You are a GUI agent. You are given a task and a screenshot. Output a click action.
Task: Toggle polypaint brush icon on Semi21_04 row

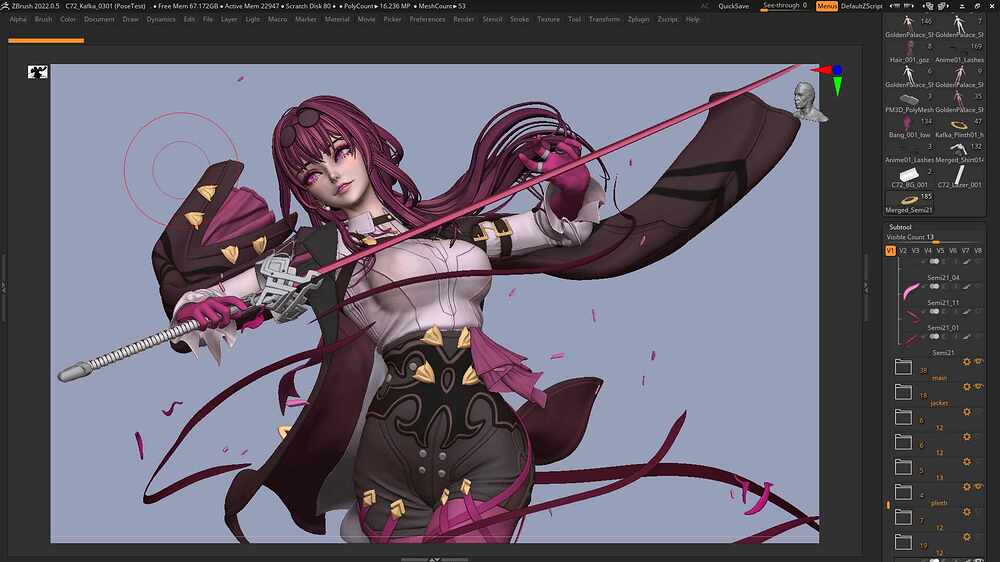pyautogui.click(x=967, y=286)
